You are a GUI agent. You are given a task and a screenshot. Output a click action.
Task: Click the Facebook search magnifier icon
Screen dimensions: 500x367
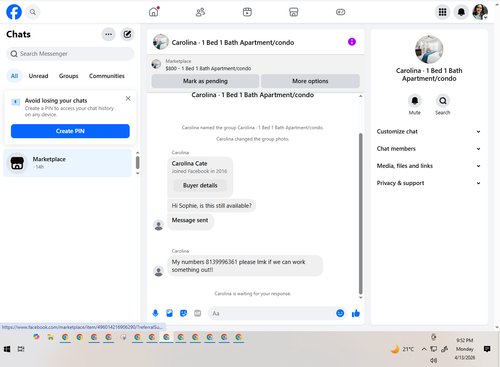[x=33, y=12]
